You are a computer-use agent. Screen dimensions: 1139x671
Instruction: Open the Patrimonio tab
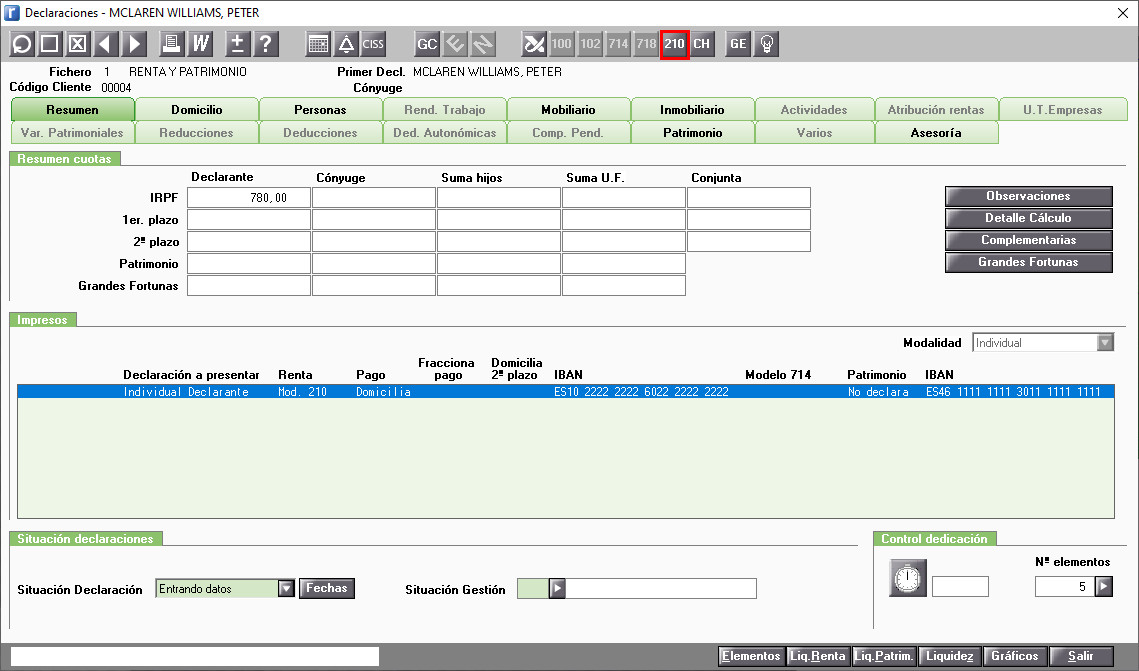pyautogui.click(x=693, y=133)
